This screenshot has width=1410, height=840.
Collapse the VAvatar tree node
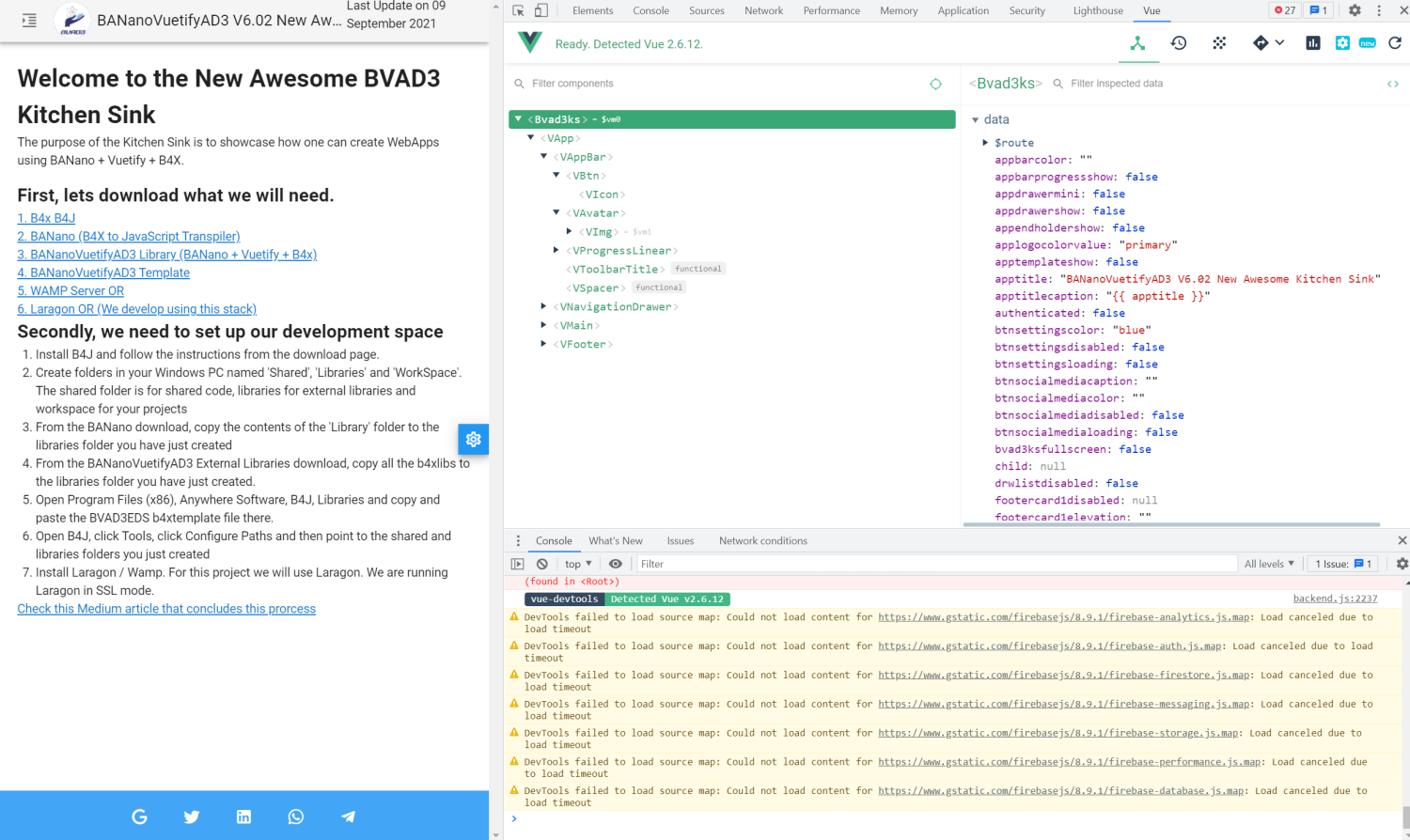556,213
